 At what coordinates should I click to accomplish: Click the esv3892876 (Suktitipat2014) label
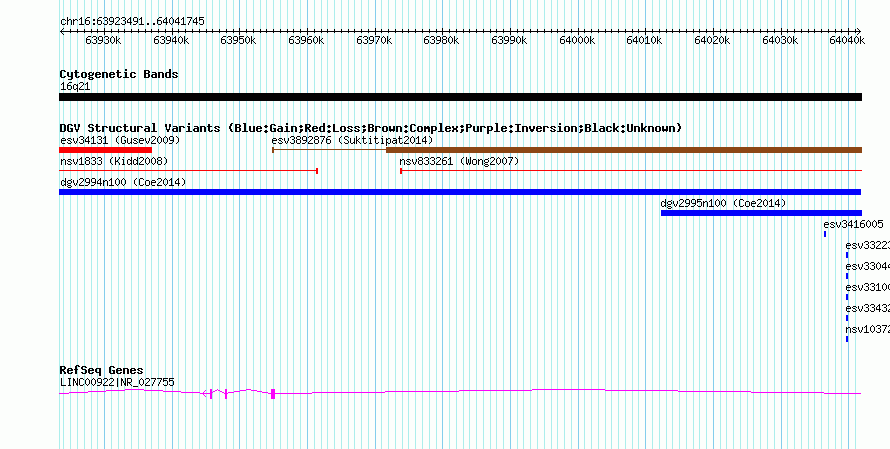(x=352, y=140)
